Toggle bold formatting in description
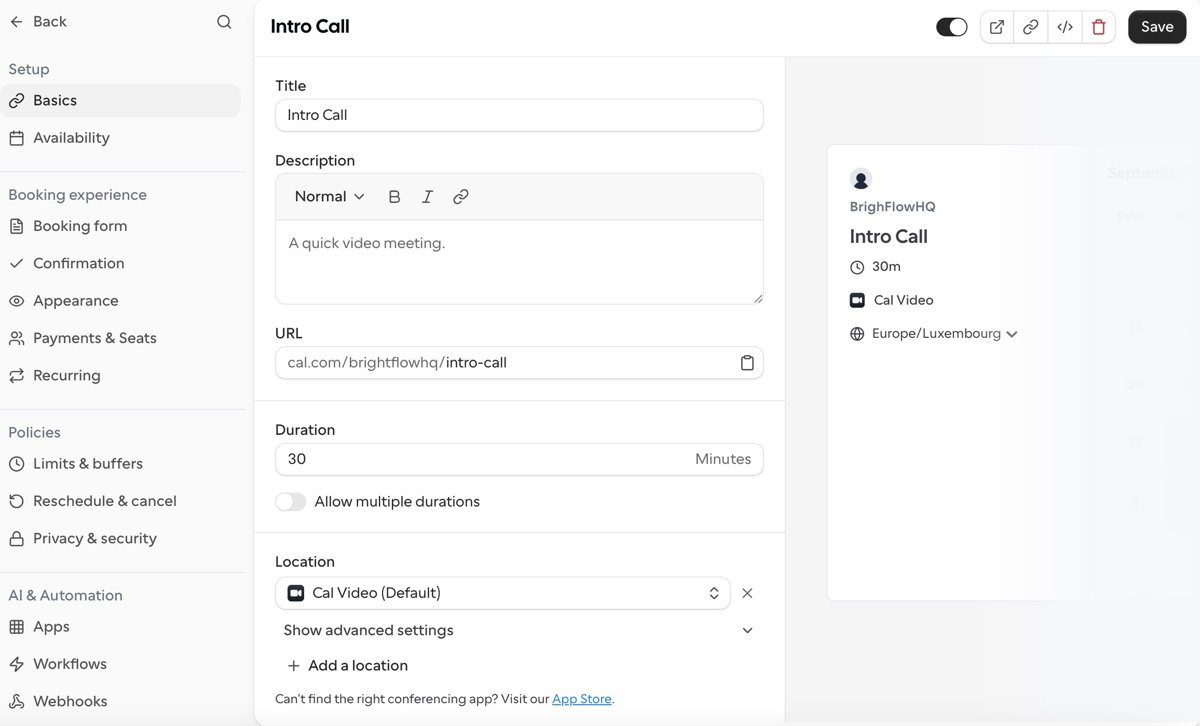1200x726 pixels. [x=394, y=197]
